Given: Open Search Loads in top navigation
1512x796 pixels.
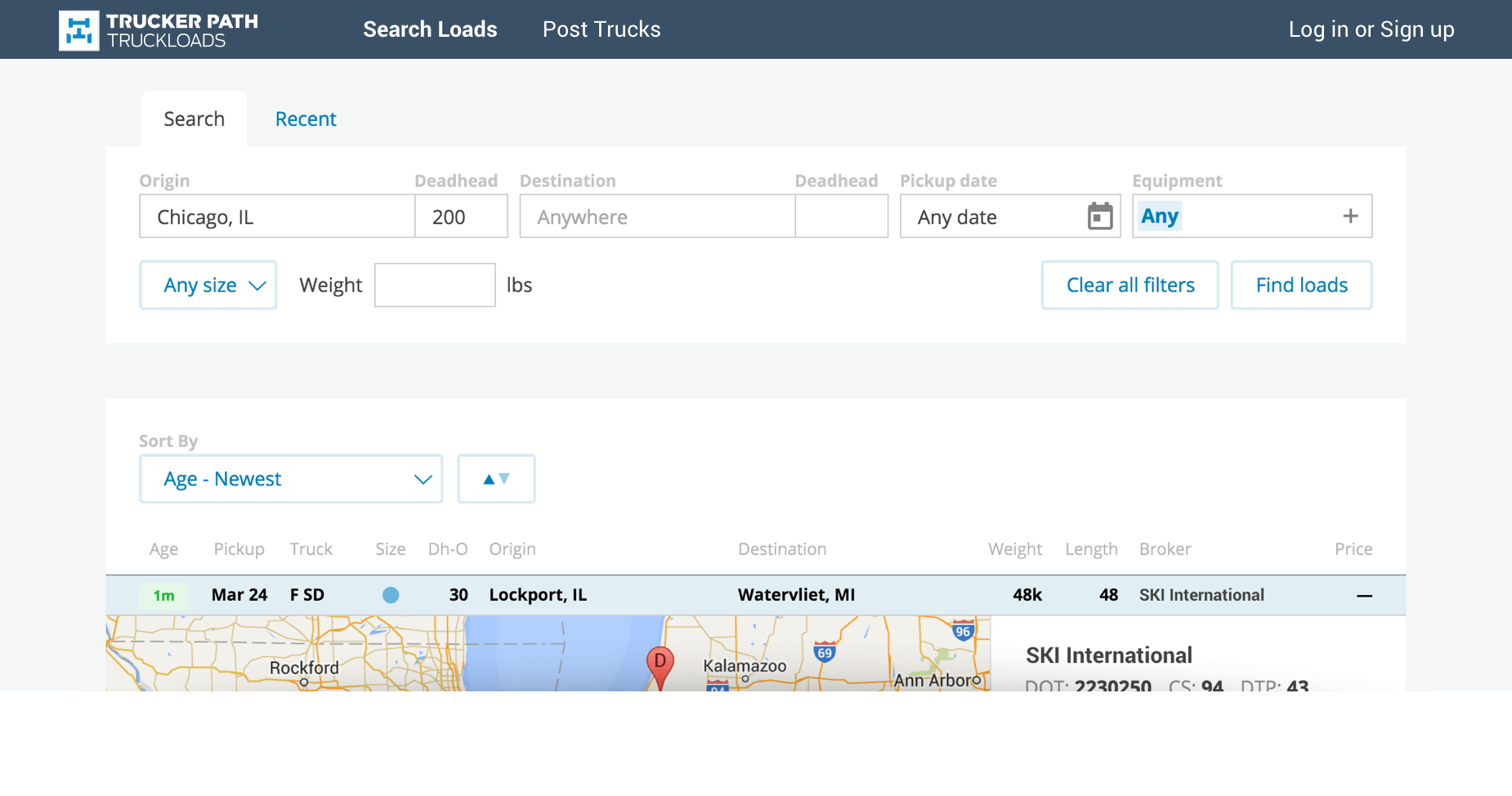Looking at the screenshot, I should point(430,29).
